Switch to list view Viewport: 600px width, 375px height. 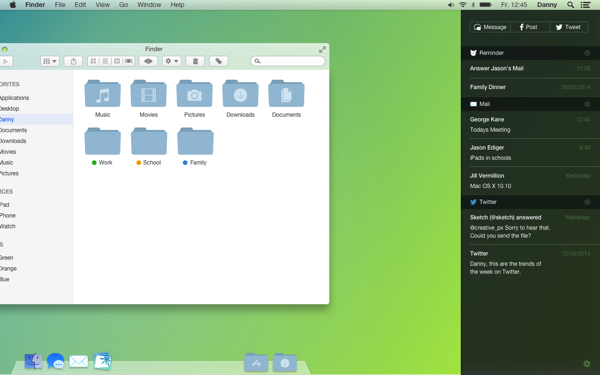tap(105, 61)
